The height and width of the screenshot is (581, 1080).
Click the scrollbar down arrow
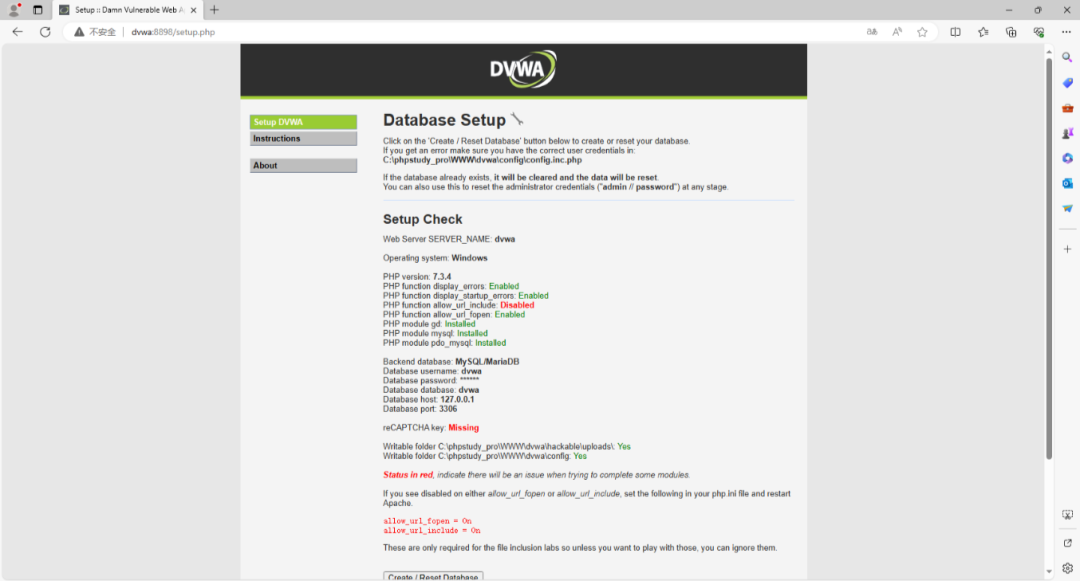click(1049, 572)
